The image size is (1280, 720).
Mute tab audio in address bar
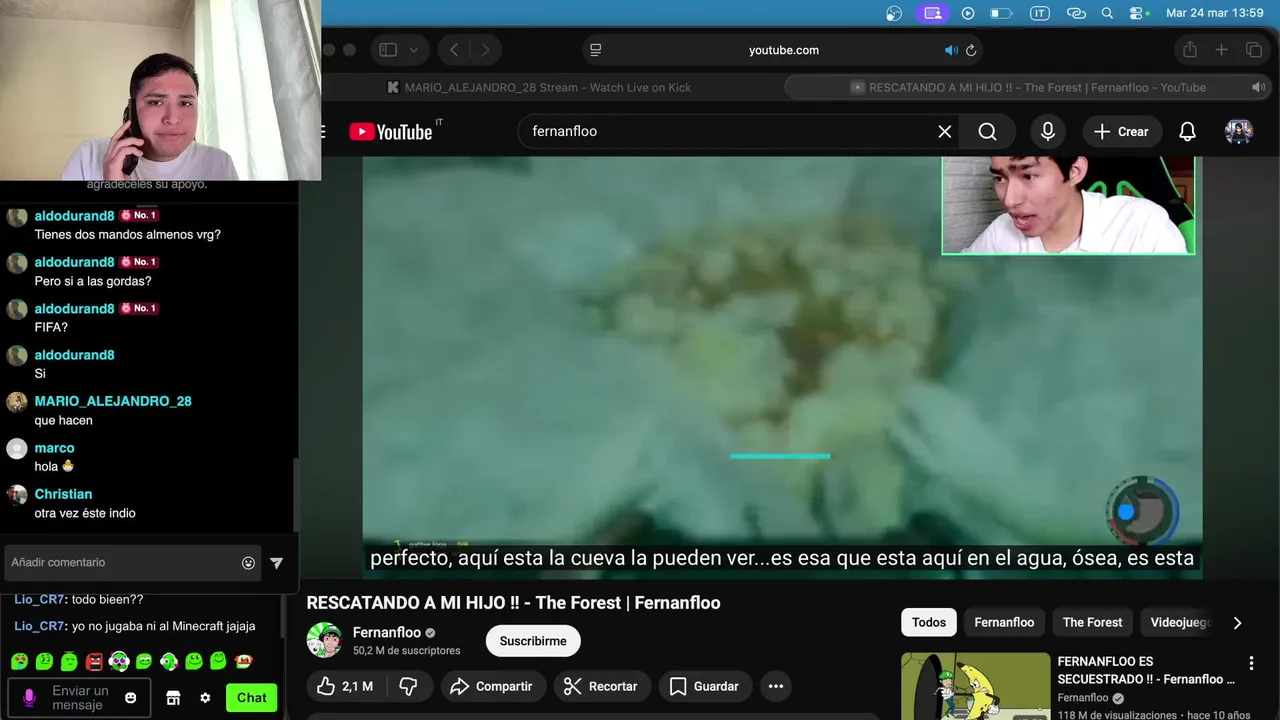point(950,50)
